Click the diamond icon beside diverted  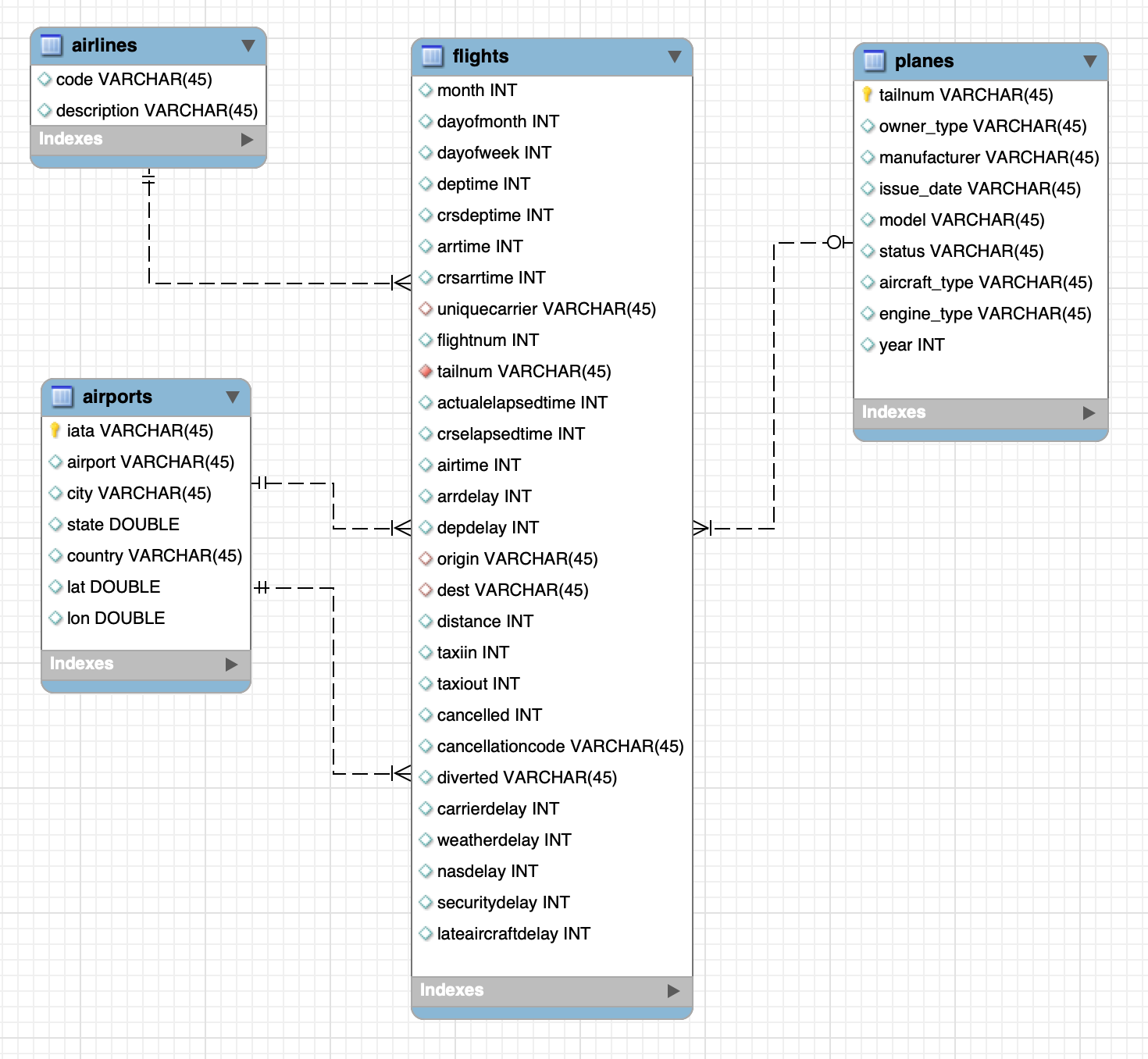(426, 777)
